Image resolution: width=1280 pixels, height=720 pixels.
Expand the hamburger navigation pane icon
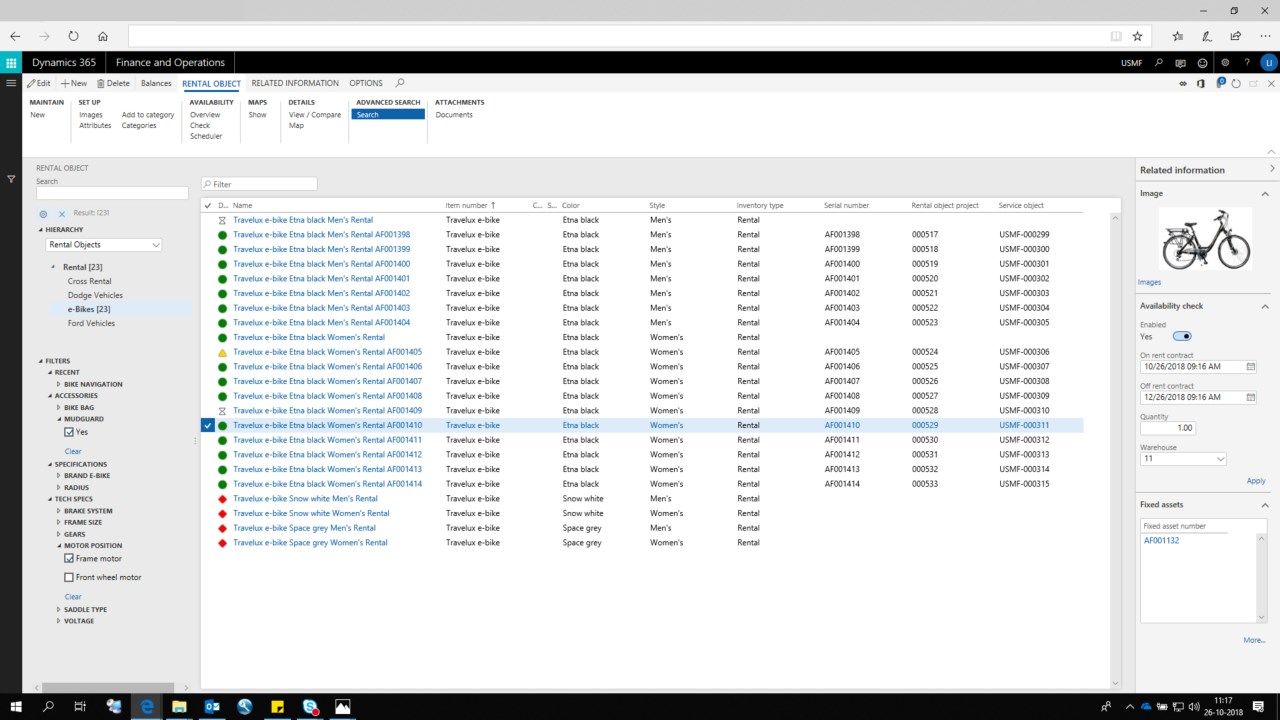[x=11, y=83]
